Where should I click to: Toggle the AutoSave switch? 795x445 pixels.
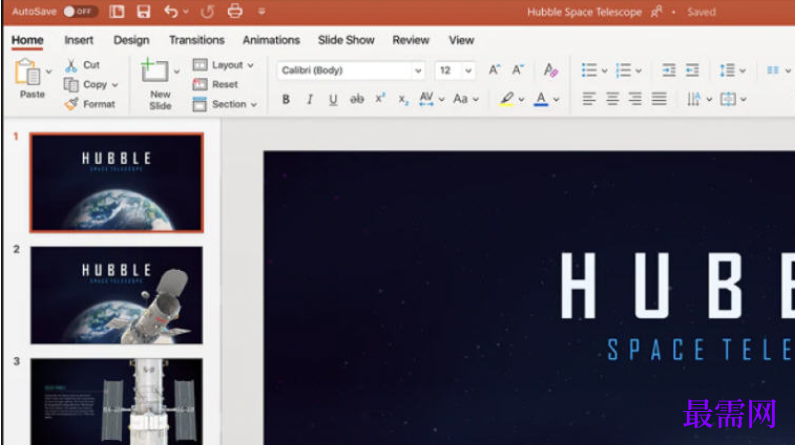click(x=80, y=11)
